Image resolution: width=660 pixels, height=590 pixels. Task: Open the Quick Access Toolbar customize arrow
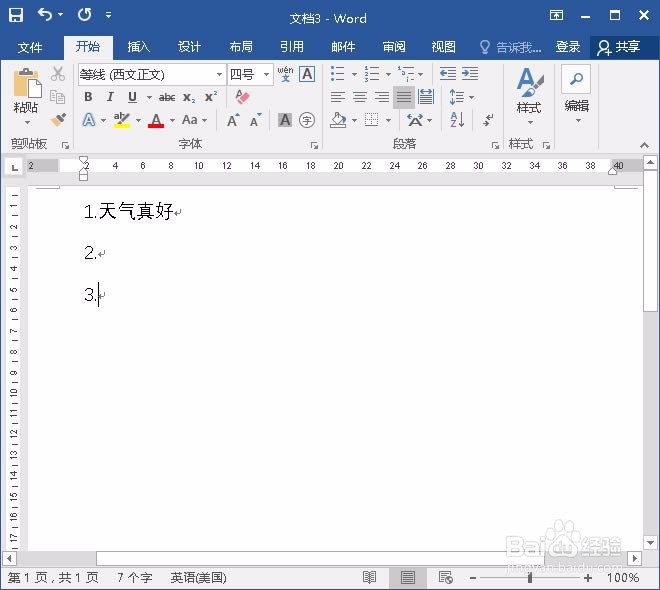coord(109,15)
